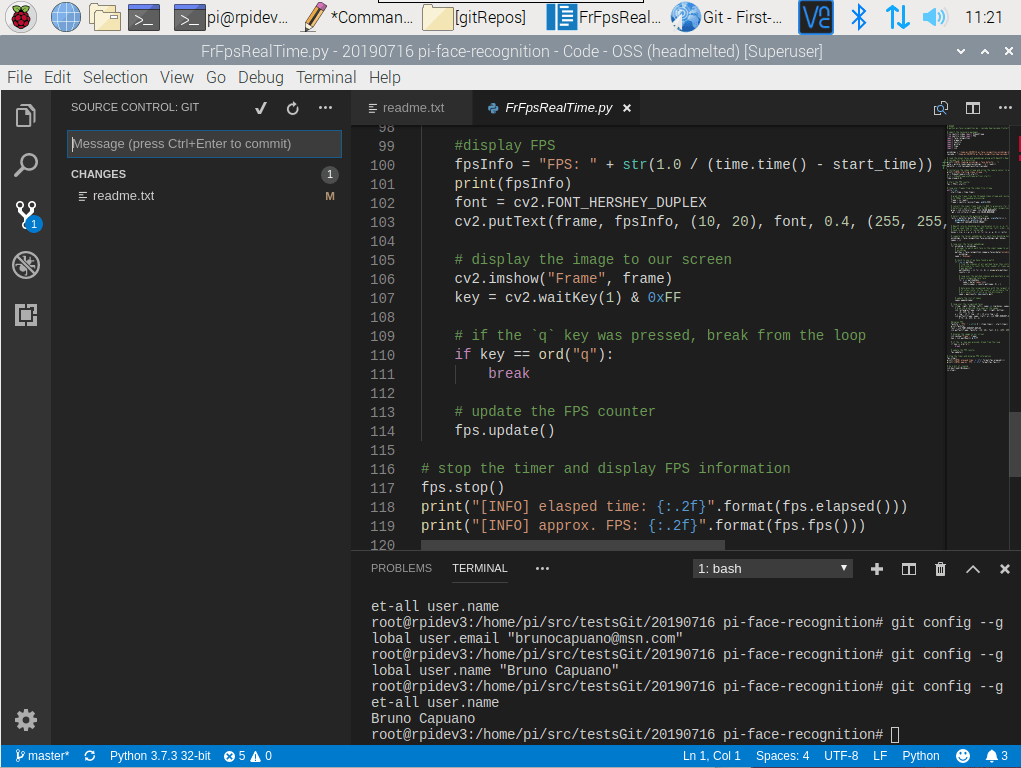Toggle the split terminal layout
Viewport: 1021px width, 768px height.
tap(908, 569)
